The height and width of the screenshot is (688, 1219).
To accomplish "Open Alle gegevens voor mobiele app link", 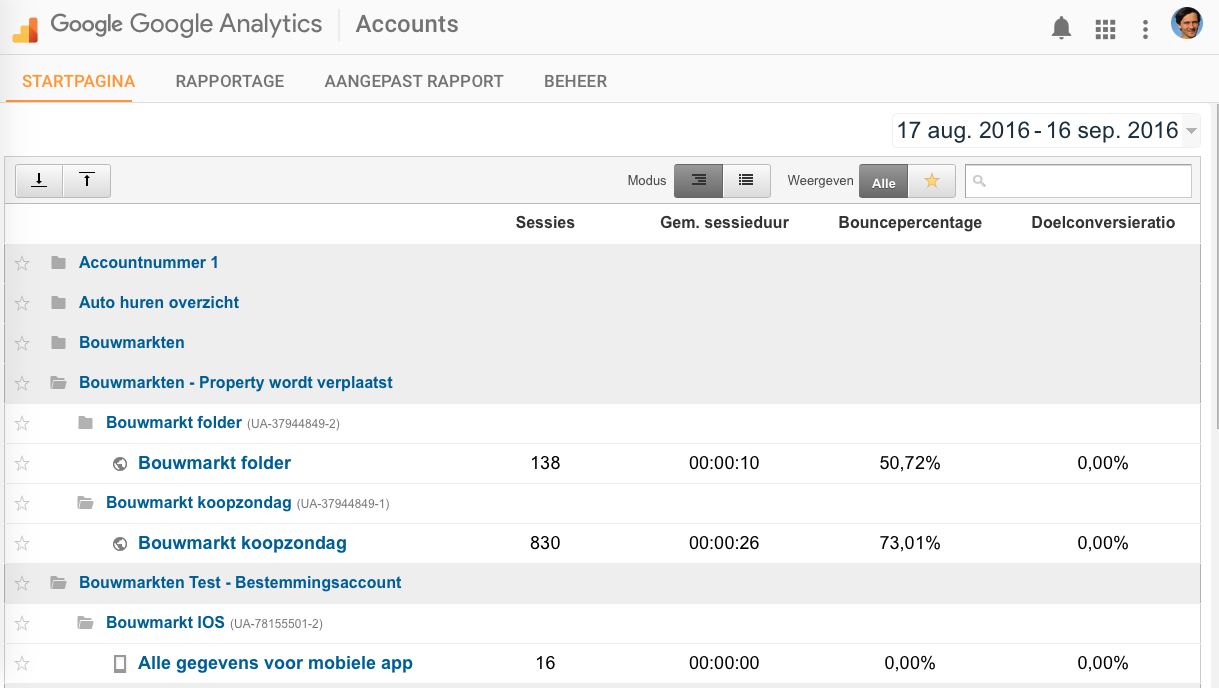I will point(275,663).
